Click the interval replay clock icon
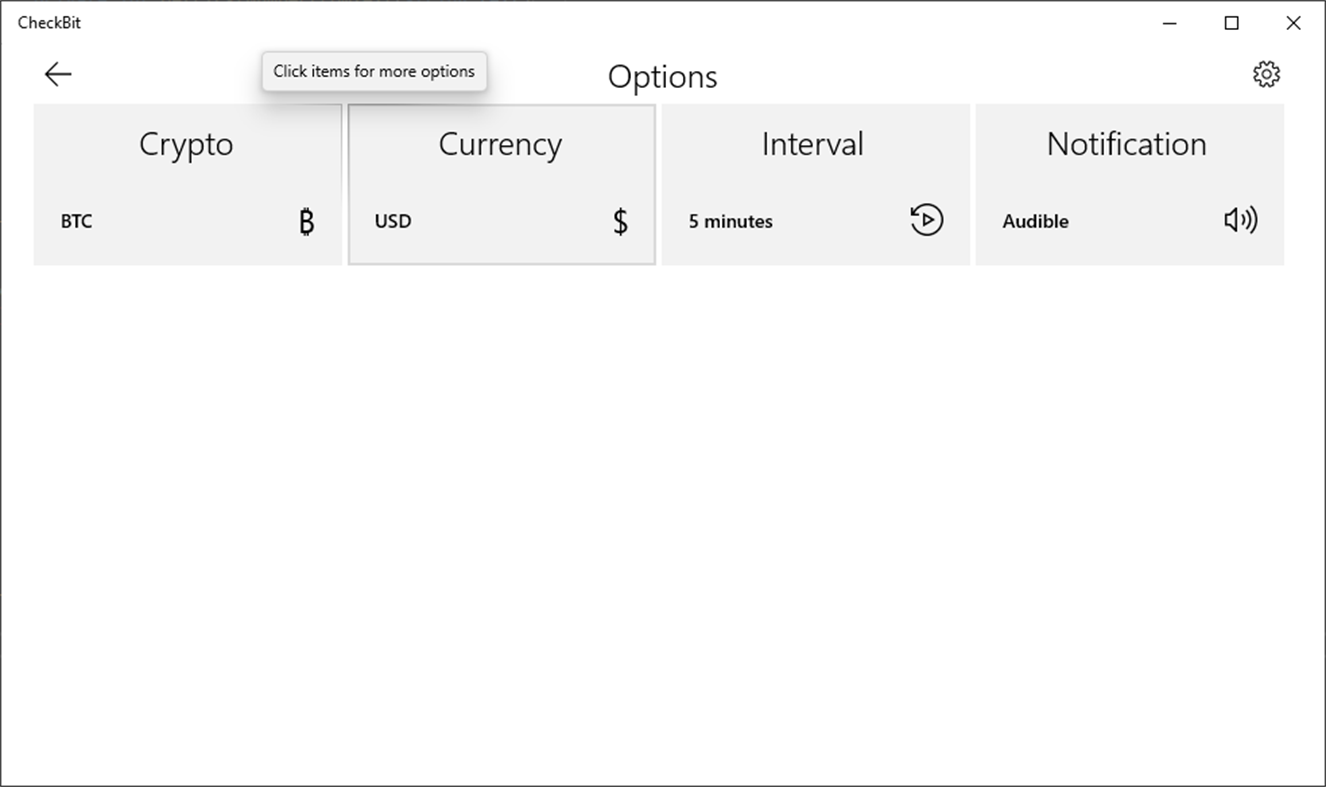This screenshot has width=1326, height=787. click(x=927, y=220)
